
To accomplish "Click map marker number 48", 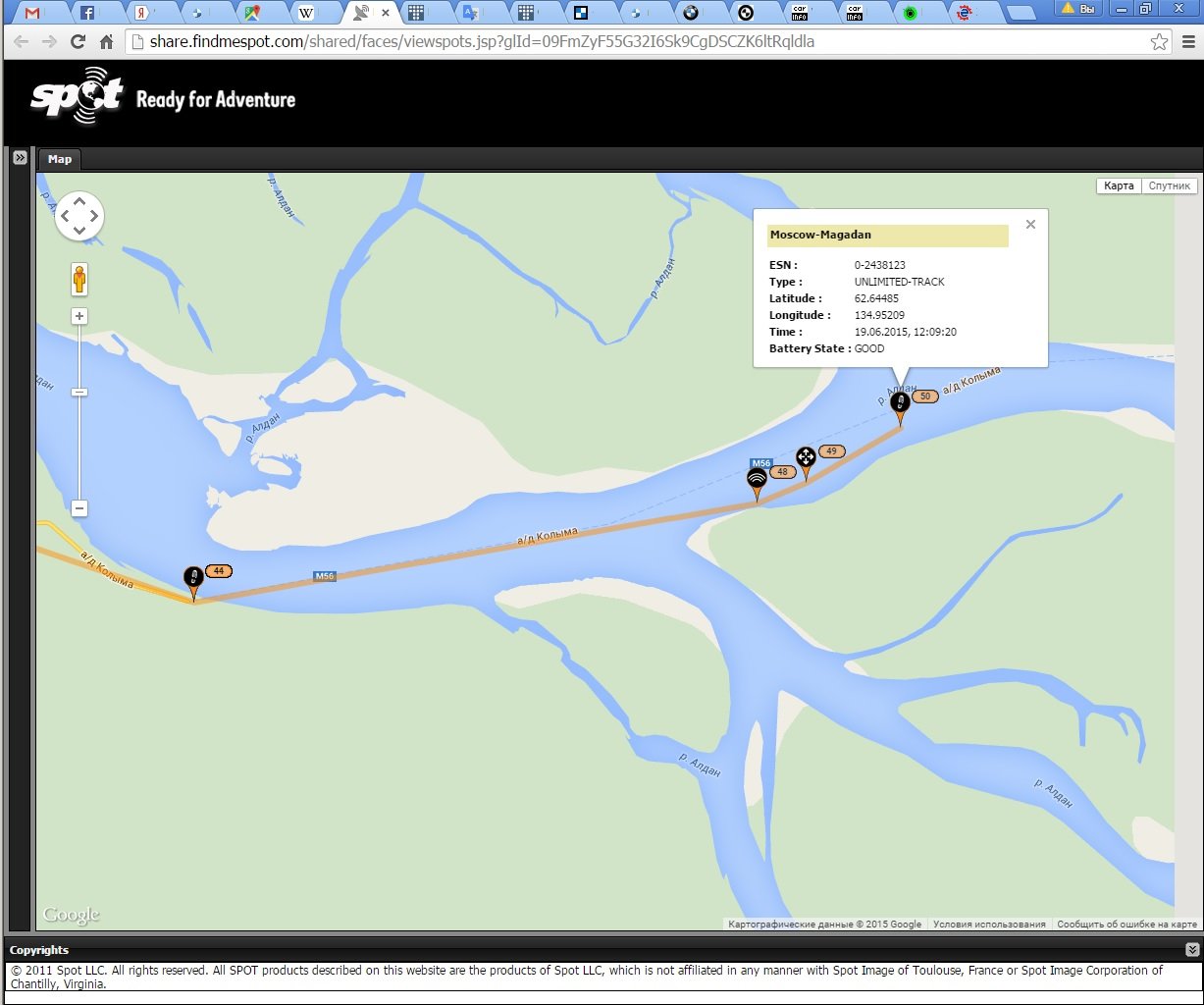I will (757, 479).
